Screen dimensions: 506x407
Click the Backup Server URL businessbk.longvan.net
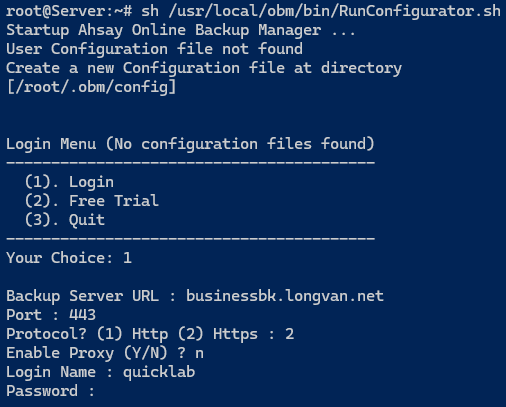[x=285, y=296]
